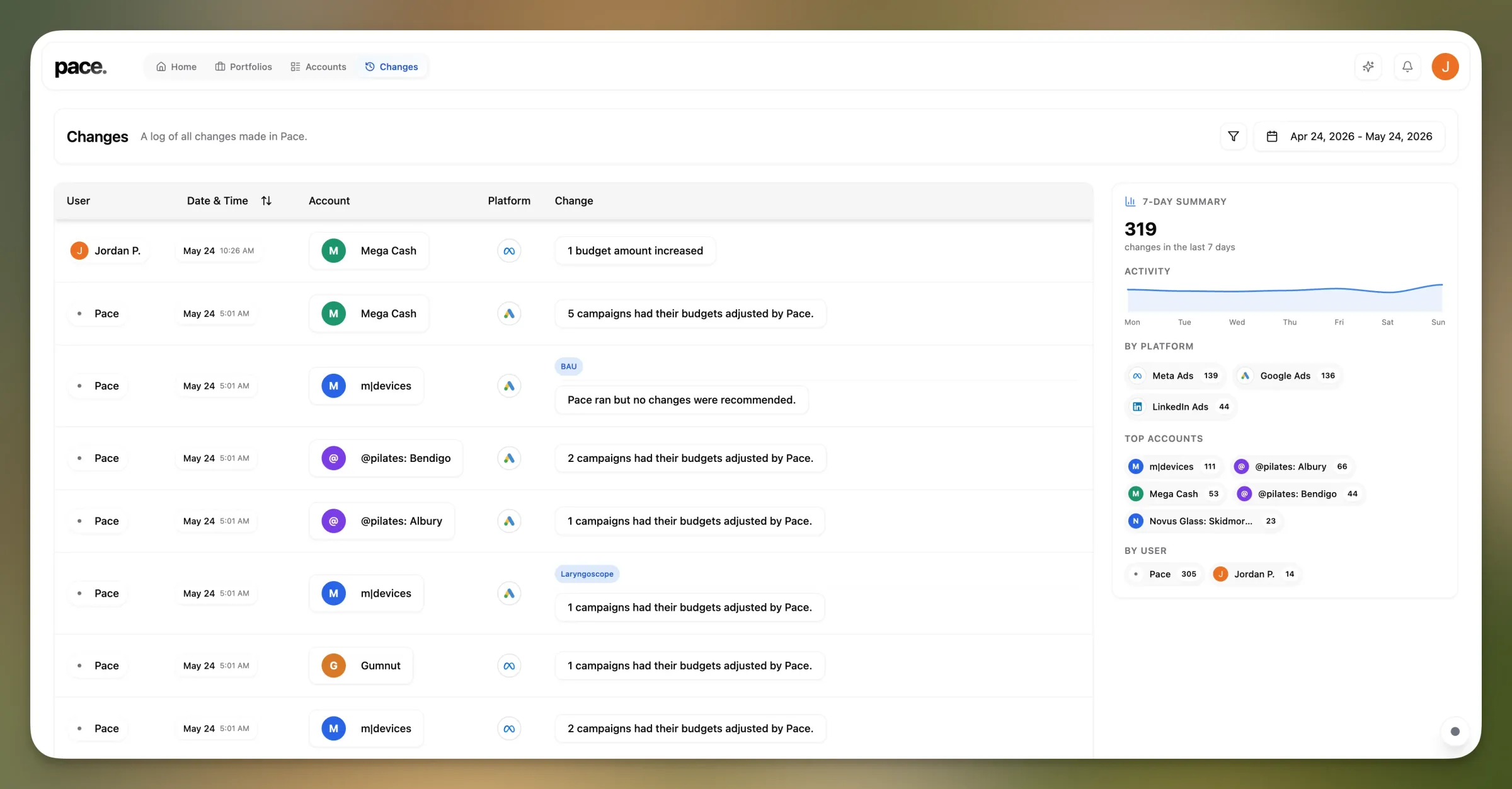Click Google Ads icon in @pilates: Albury row
1512x789 pixels.
[509, 521]
